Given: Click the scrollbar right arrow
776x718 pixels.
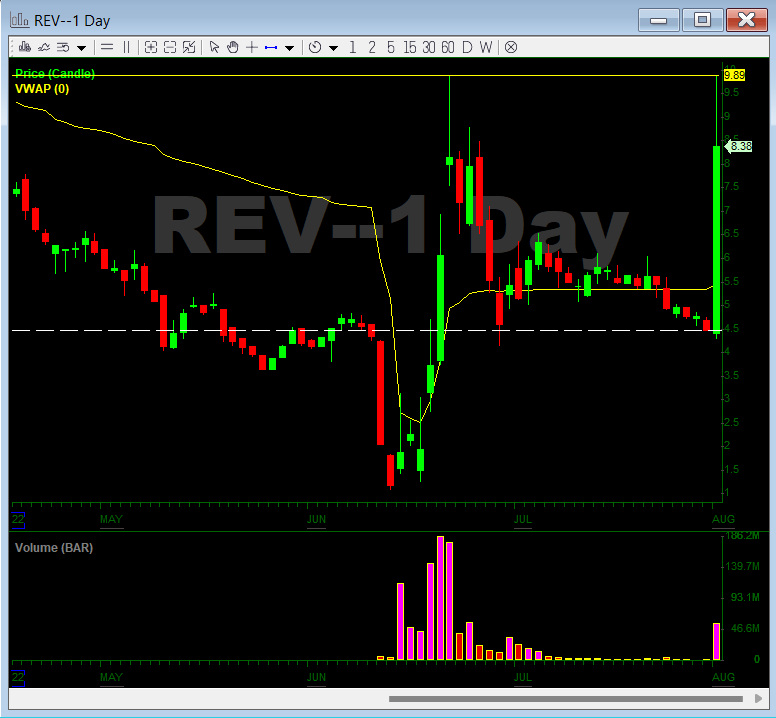Looking at the screenshot, I should [758, 698].
